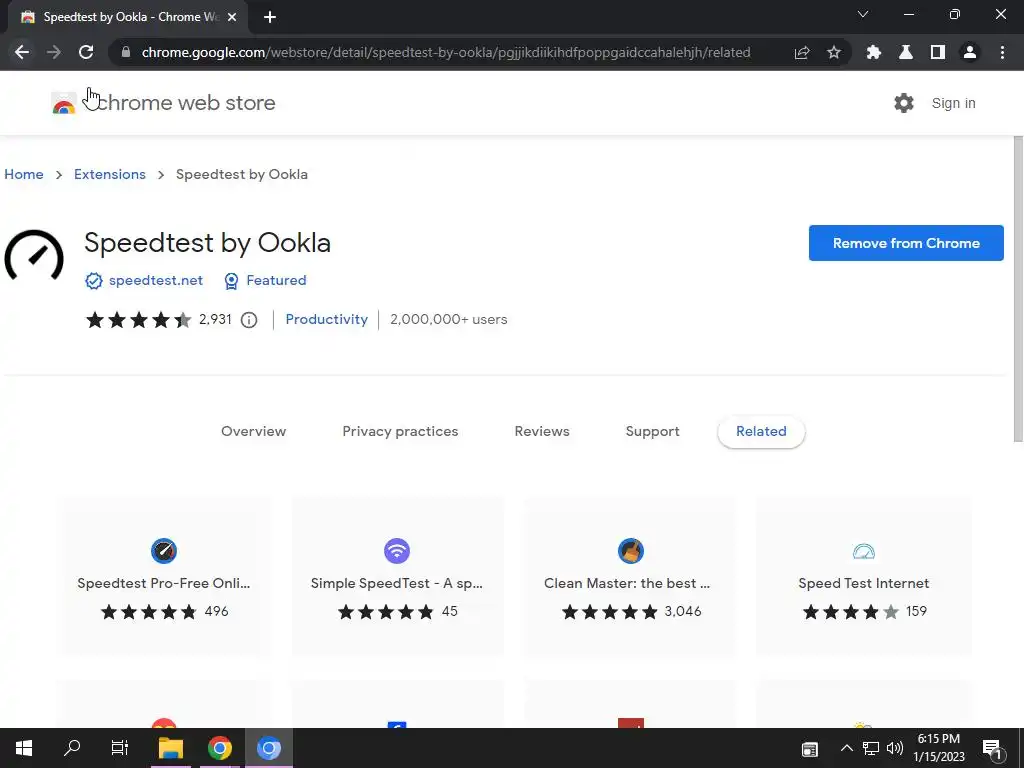Go to Home breadcrumb
Screen dimensions: 1024x768
click(x=24, y=174)
